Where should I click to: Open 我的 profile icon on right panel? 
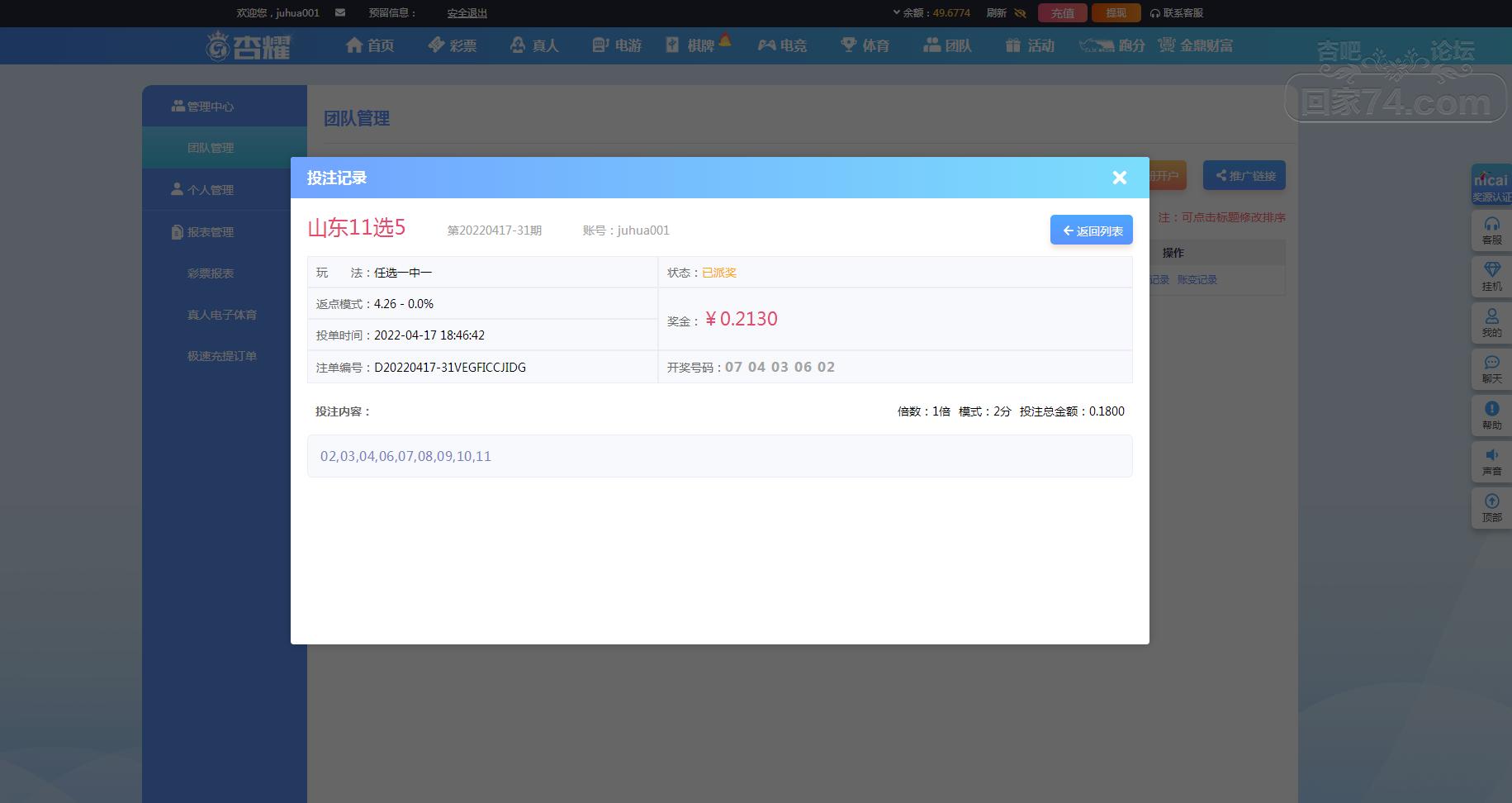pos(1491,323)
